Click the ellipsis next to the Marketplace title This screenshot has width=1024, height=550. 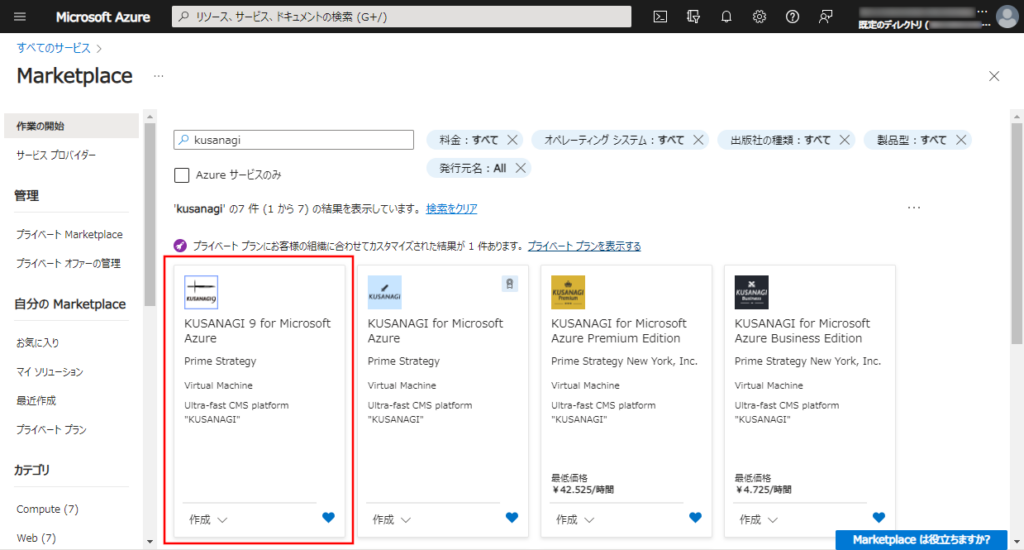pyautogui.click(x=158, y=76)
